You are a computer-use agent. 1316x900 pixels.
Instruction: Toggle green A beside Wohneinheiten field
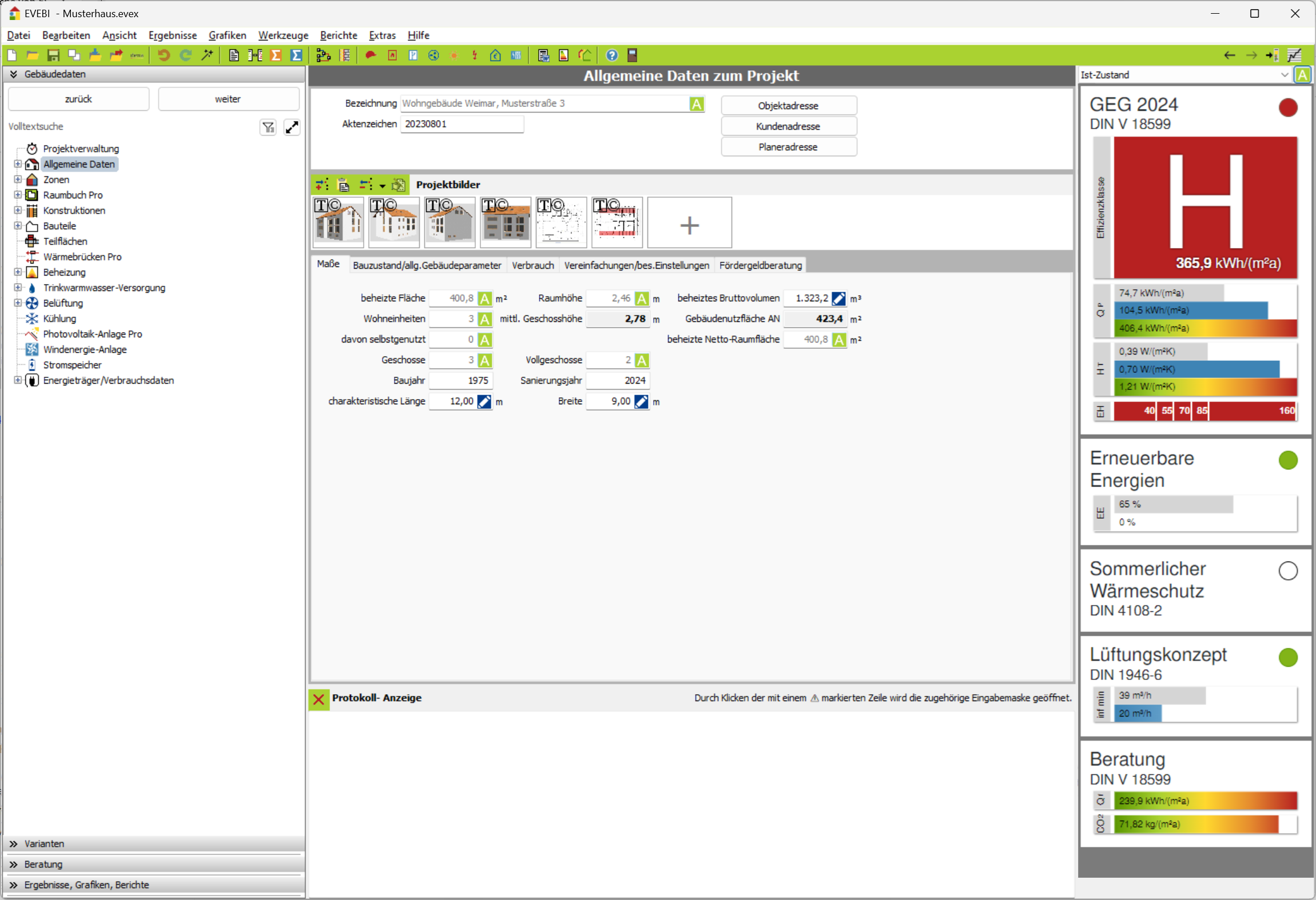(484, 319)
